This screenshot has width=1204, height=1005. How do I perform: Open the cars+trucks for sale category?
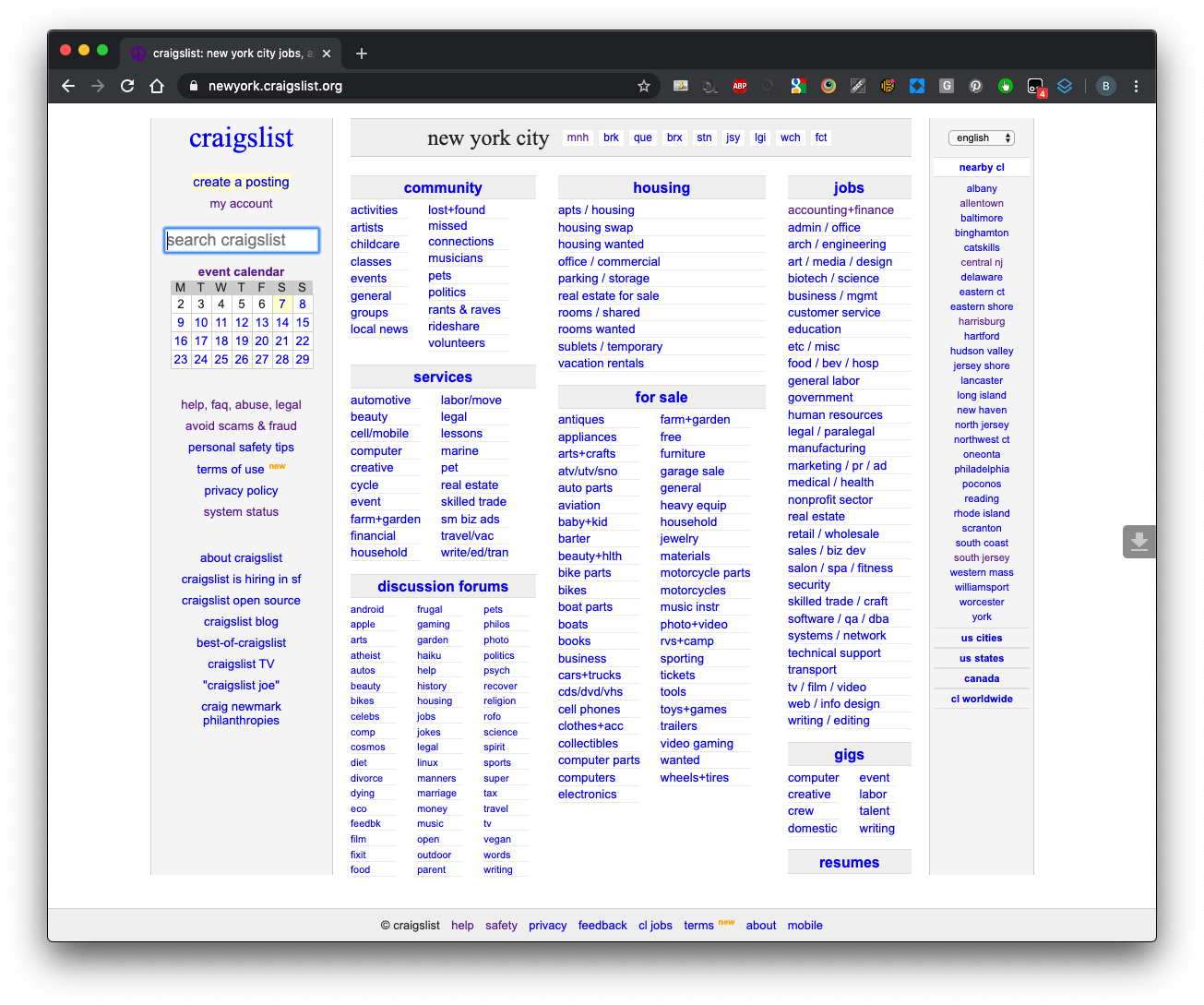click(590, 676)
